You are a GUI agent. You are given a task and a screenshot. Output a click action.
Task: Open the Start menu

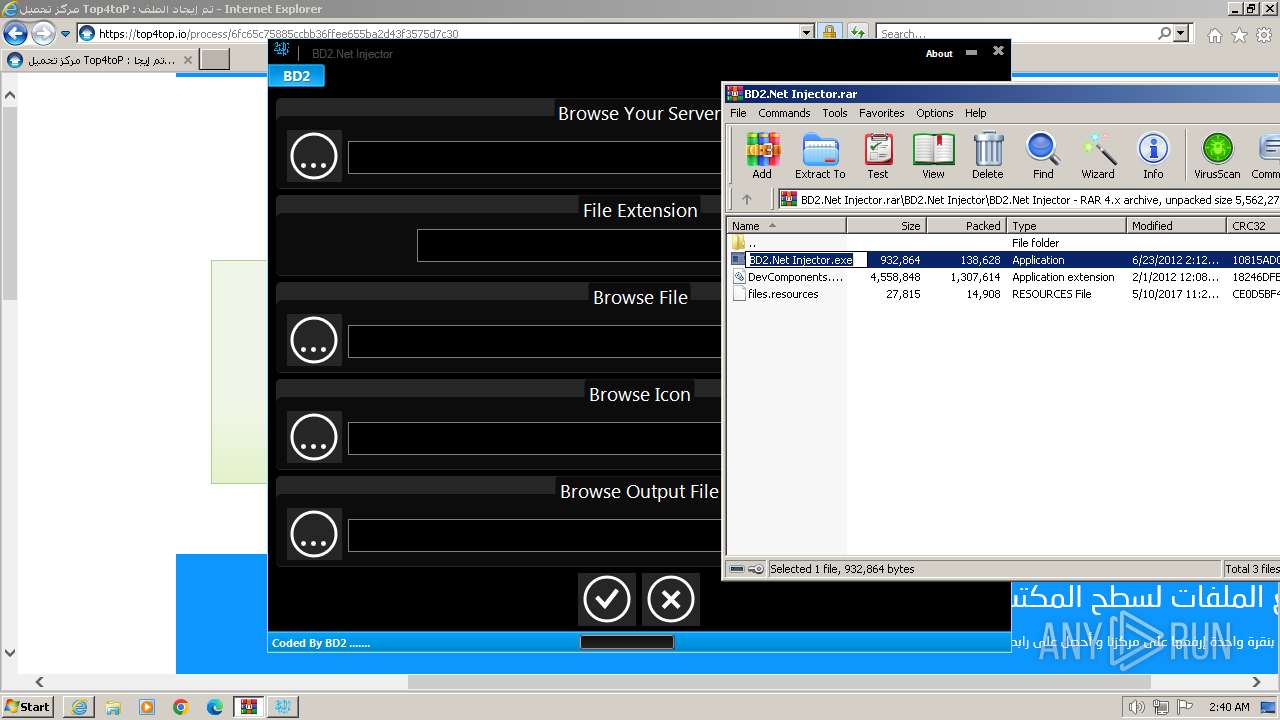point(28,707)
